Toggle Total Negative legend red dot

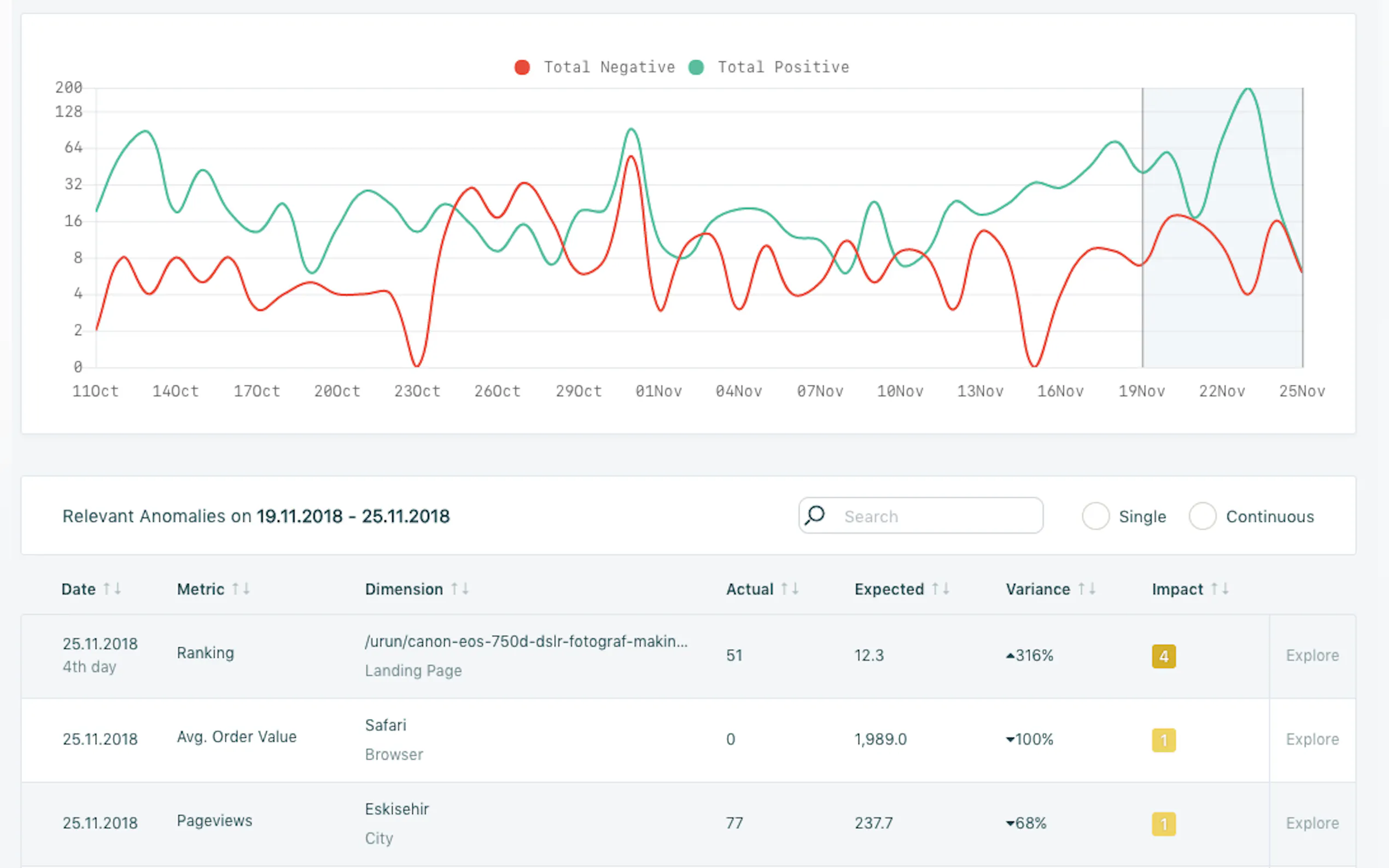tap(522, 67)
